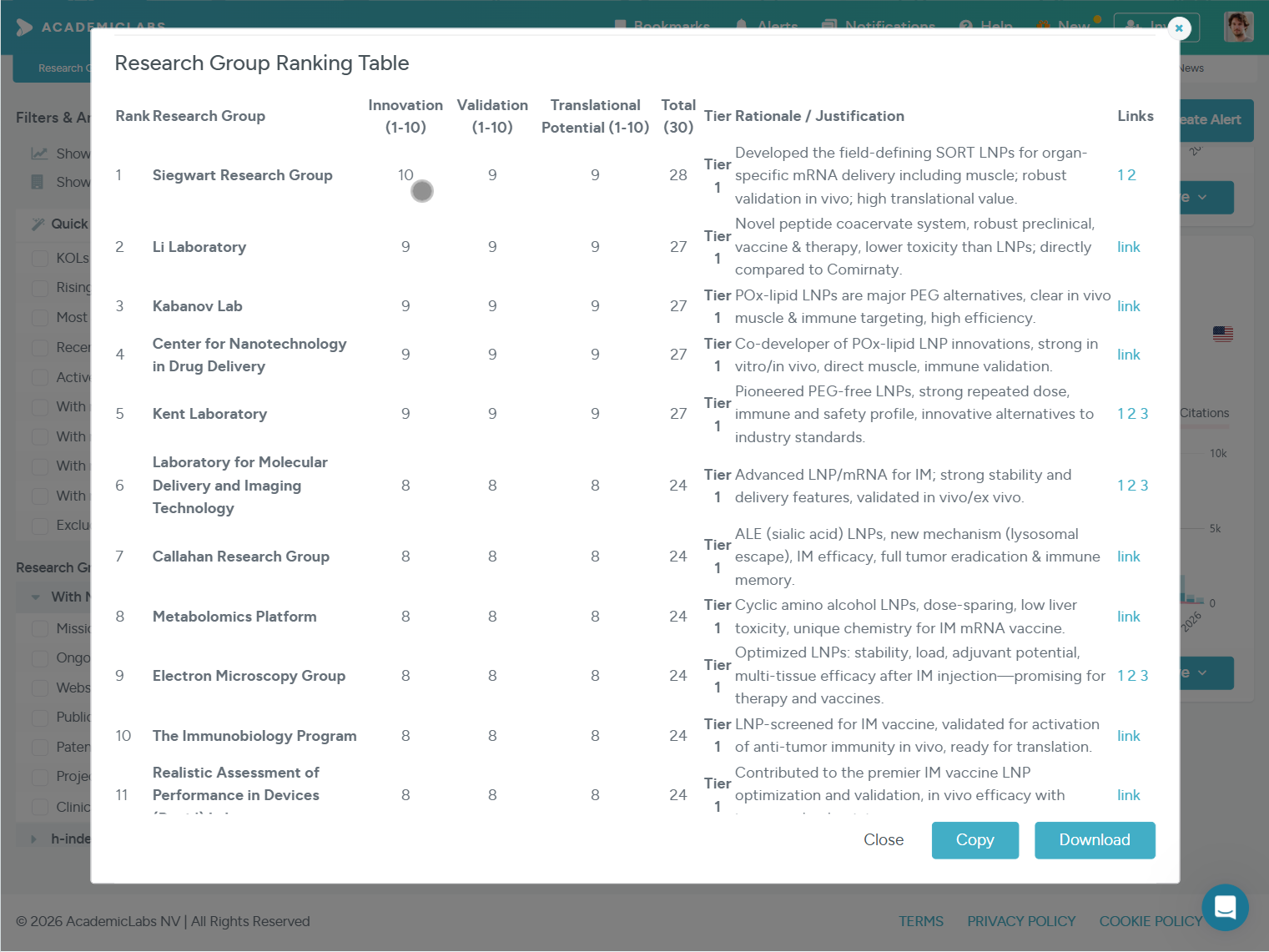Image resolution: width=1269 pixels, height=952 pixels.
Task: Click the building icon in Filters panel
Action: [x=38, y=182]
